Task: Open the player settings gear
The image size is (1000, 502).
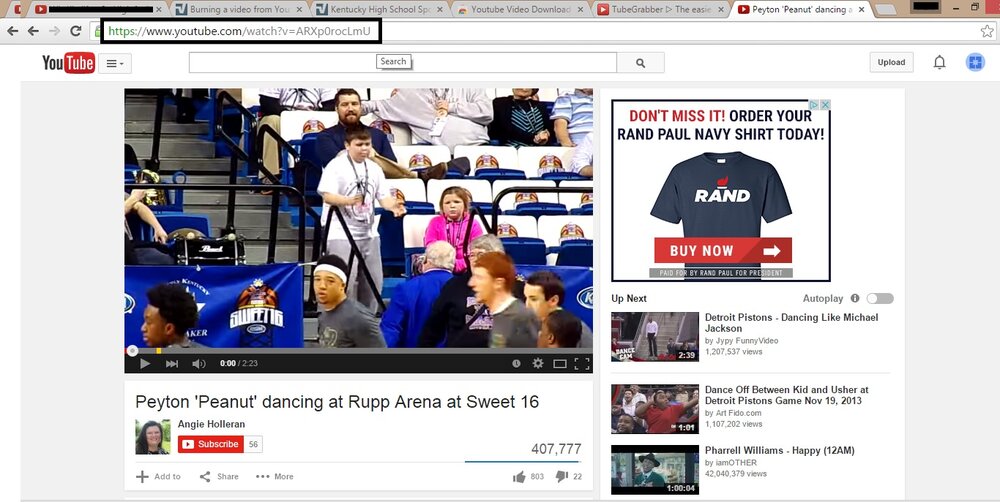Action: click(538, 363)
